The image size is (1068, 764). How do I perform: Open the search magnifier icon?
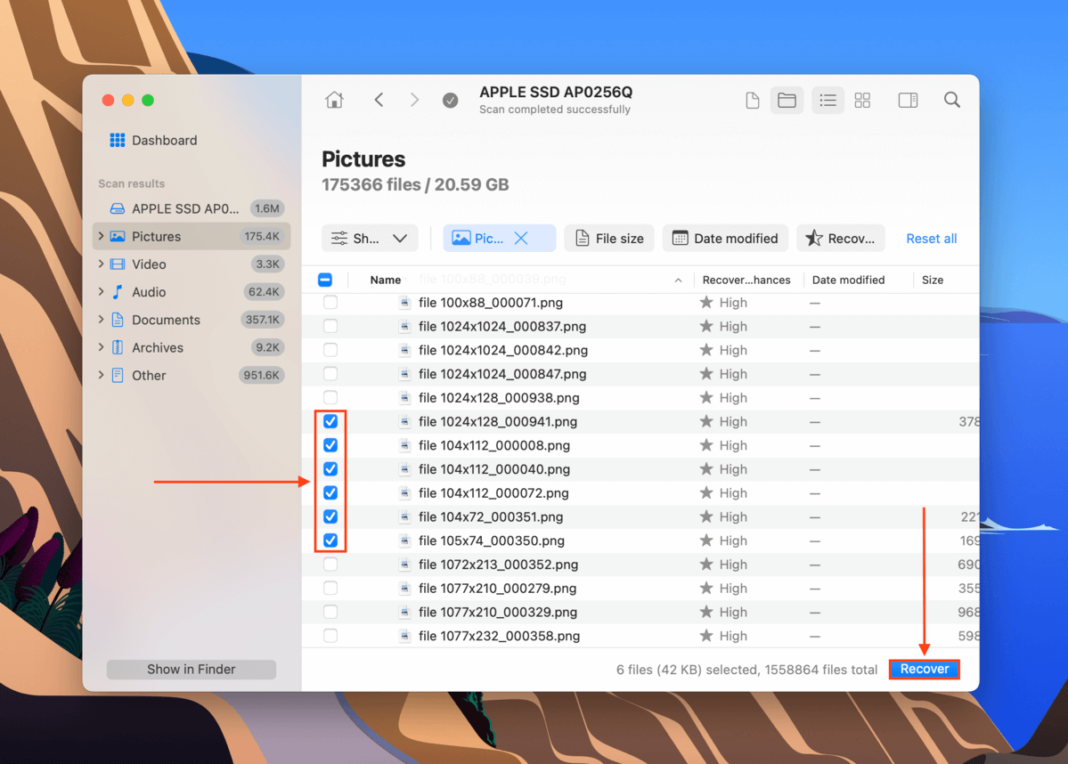(x=952, y=100)
